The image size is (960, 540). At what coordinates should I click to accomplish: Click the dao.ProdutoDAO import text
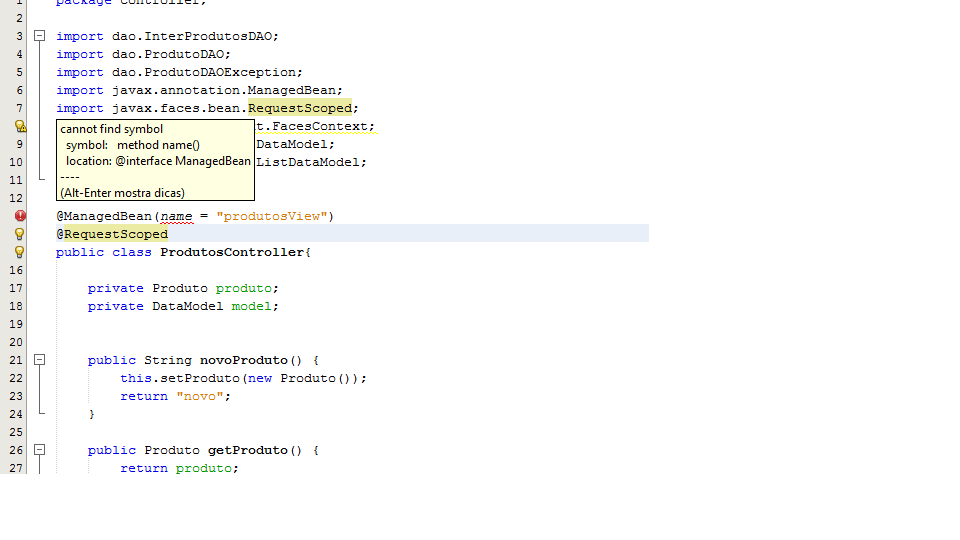(168, 54)
